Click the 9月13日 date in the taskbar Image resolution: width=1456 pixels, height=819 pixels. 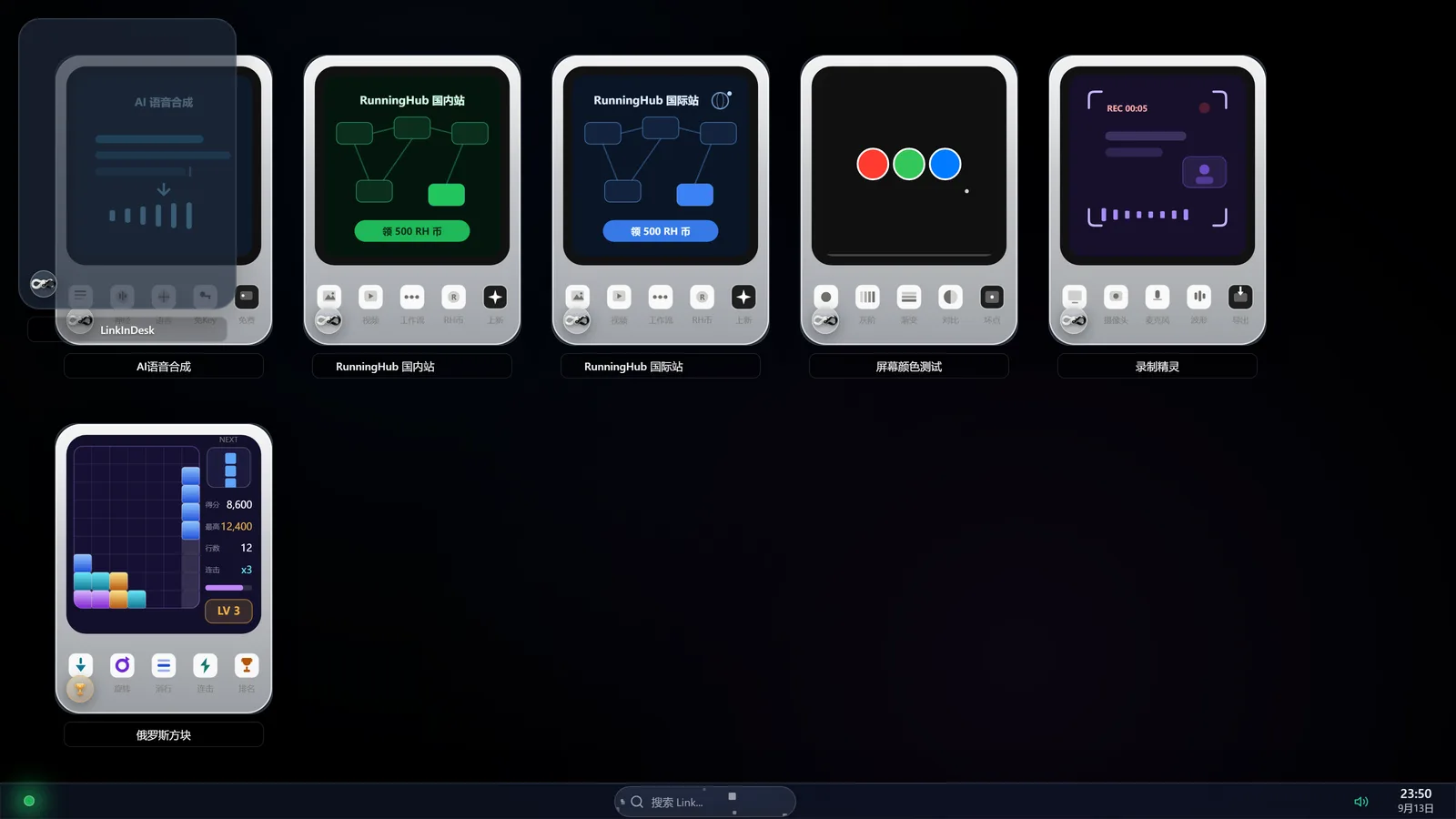tap(1416, 808)
